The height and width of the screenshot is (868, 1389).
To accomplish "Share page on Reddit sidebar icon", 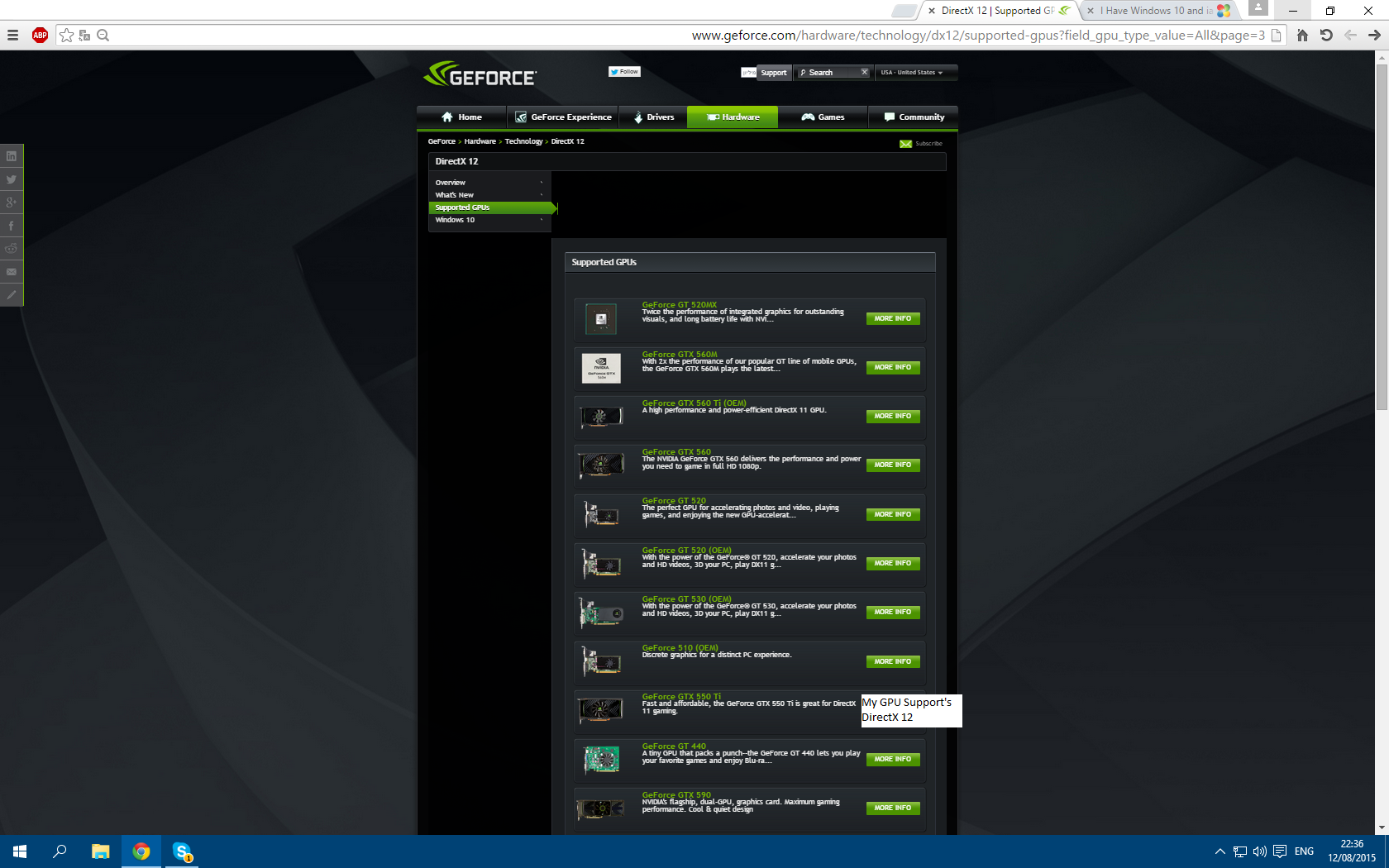I will (x=12, y=248).
